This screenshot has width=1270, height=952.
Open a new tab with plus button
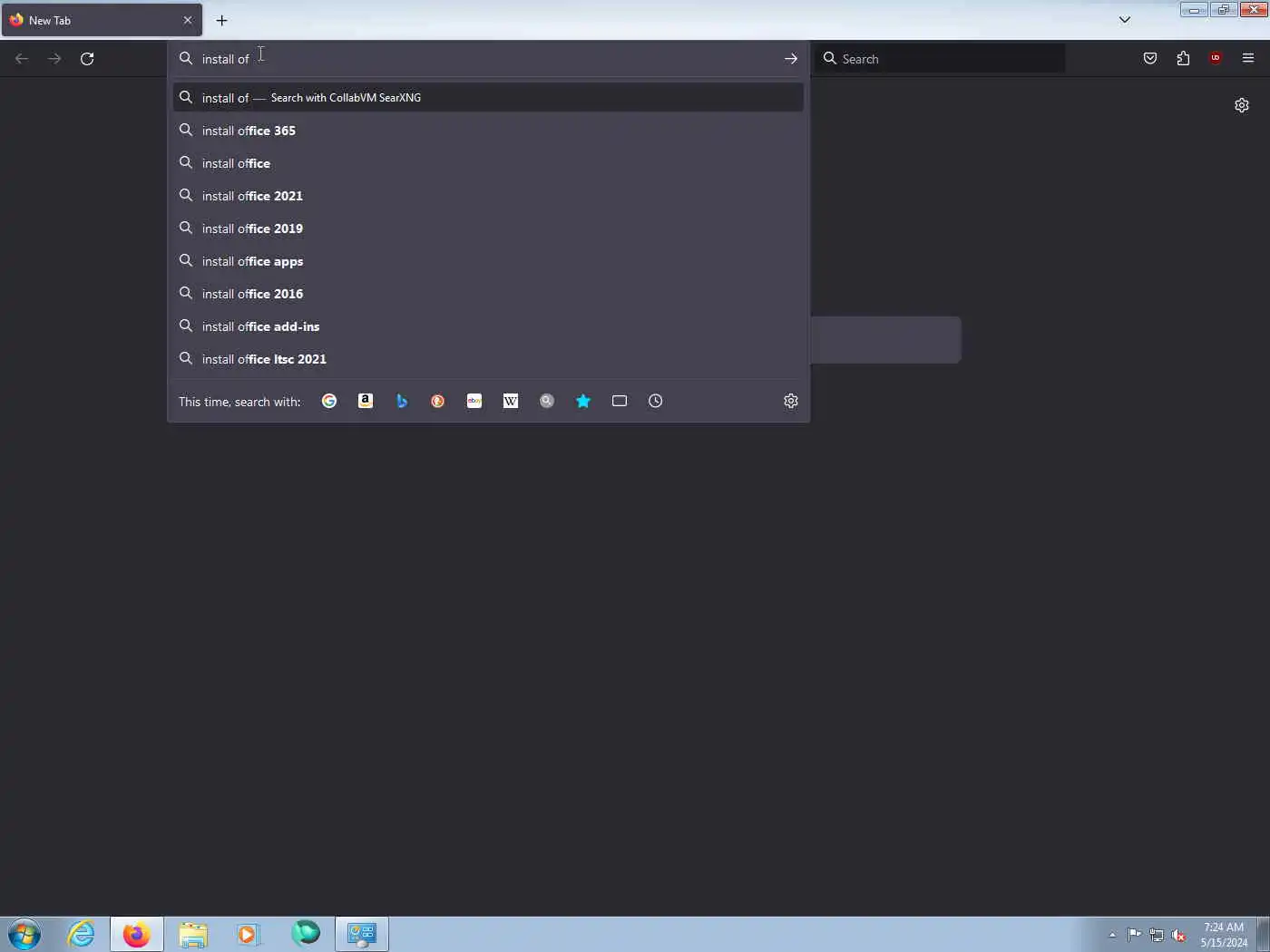221,20
